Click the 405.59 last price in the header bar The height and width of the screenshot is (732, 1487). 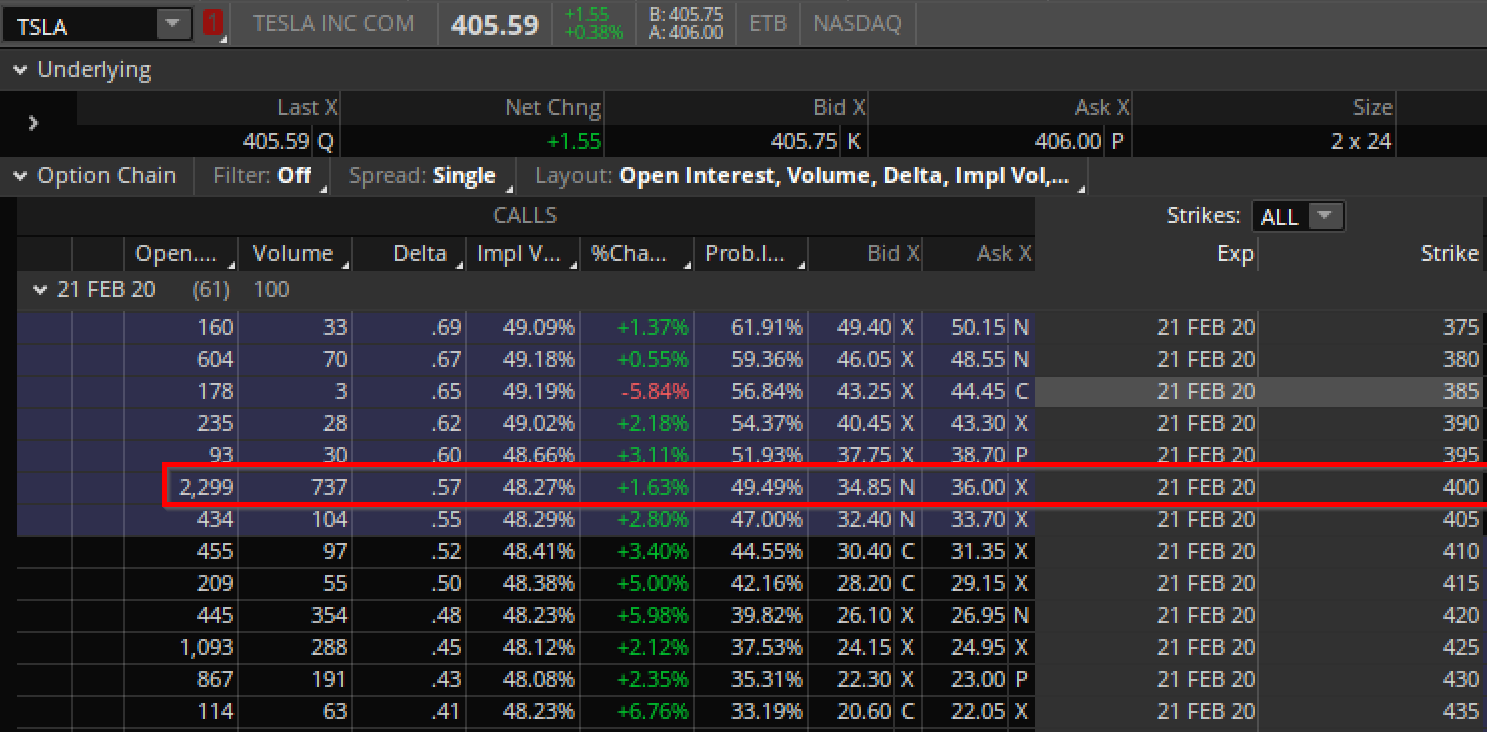point(495,25)
